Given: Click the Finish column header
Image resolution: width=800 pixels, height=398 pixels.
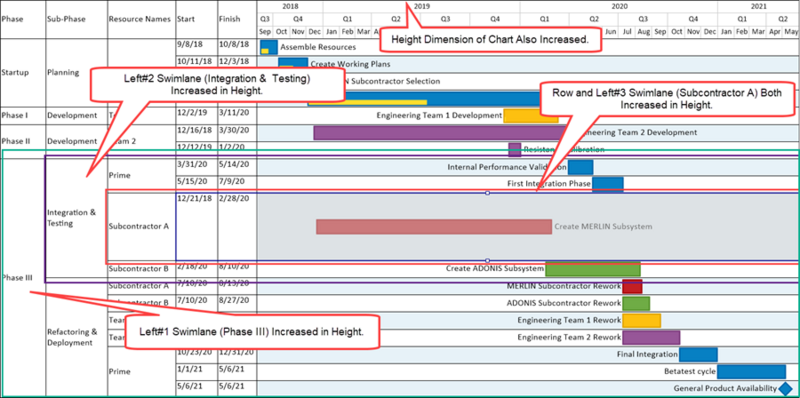Looking at the screenshot, I should (237, 19).
